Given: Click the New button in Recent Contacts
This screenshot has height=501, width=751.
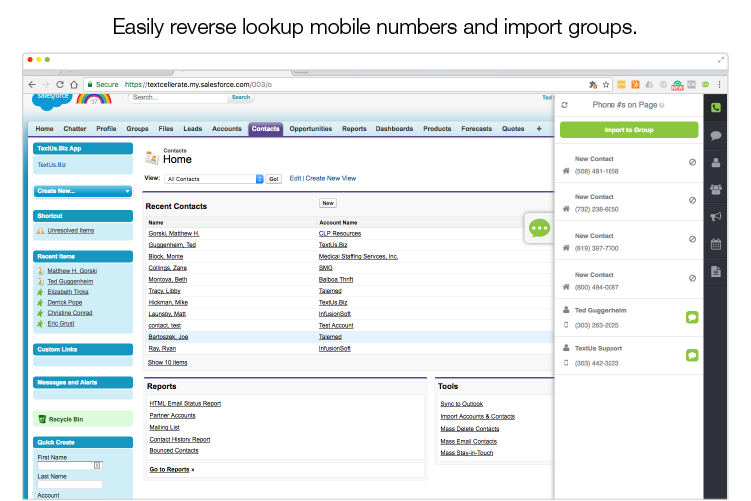Looking at the screenshot, I should point(328,203).
